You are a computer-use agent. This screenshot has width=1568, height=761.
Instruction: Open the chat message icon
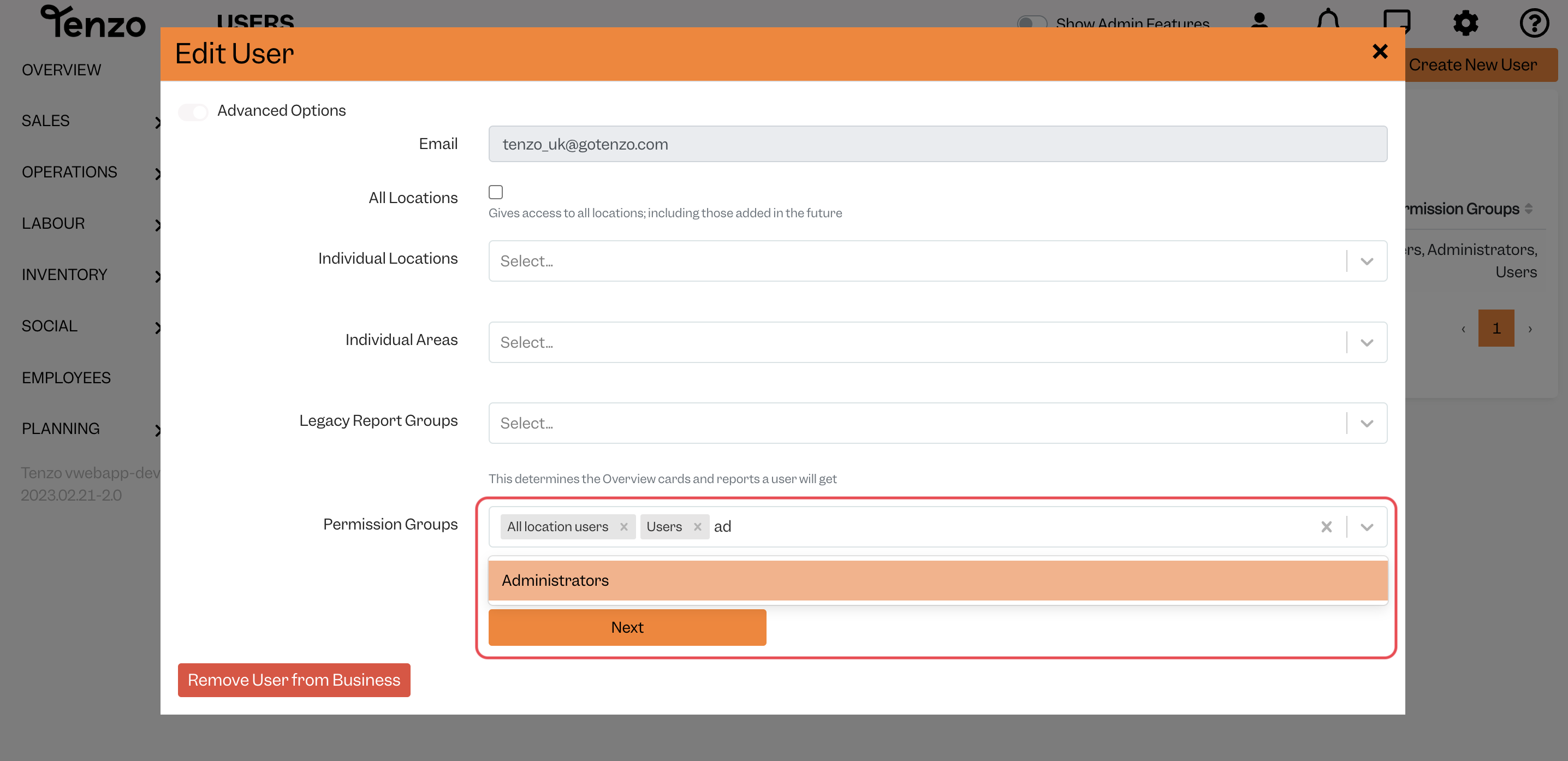click(x=1397, y=22)
